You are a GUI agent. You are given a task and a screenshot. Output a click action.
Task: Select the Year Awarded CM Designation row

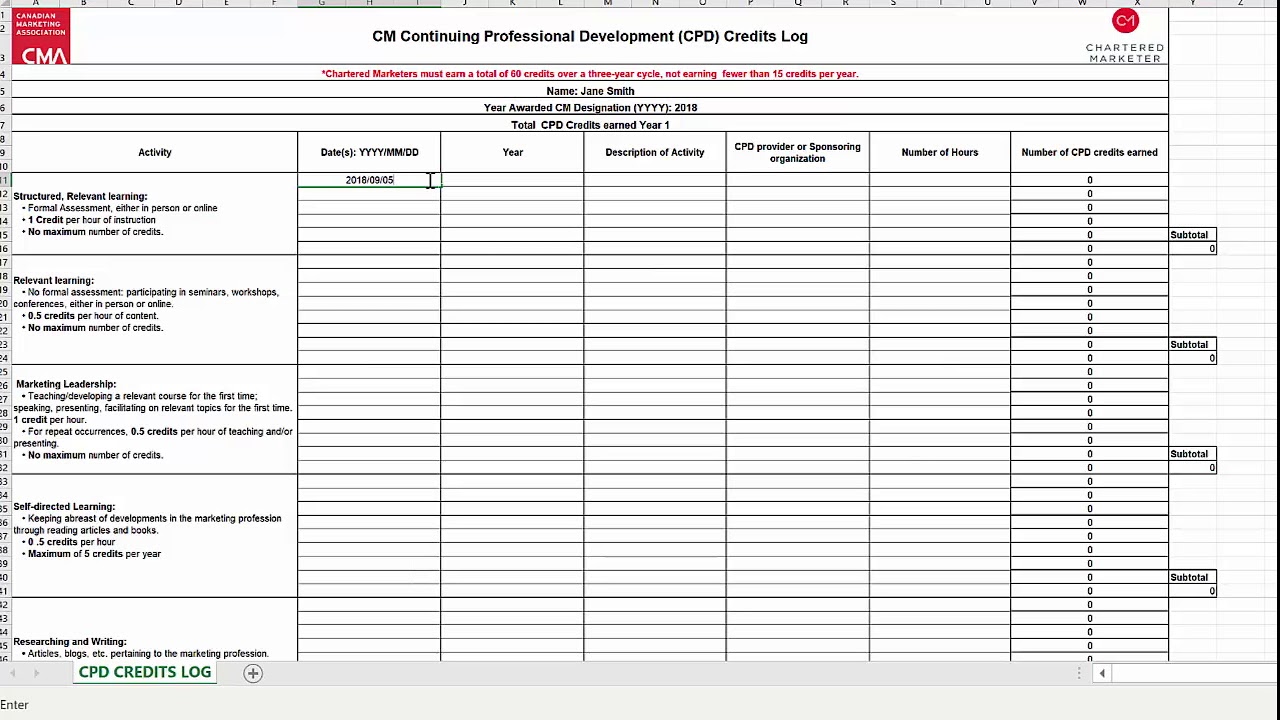pyautogui.click(x=590, y=108)
